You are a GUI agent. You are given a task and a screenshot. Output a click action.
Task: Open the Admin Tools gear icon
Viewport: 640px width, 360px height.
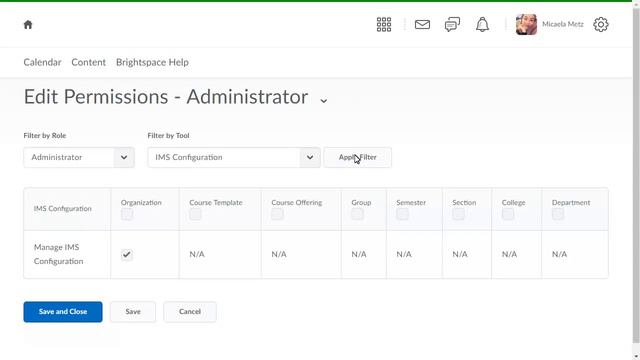coord(600,24)
